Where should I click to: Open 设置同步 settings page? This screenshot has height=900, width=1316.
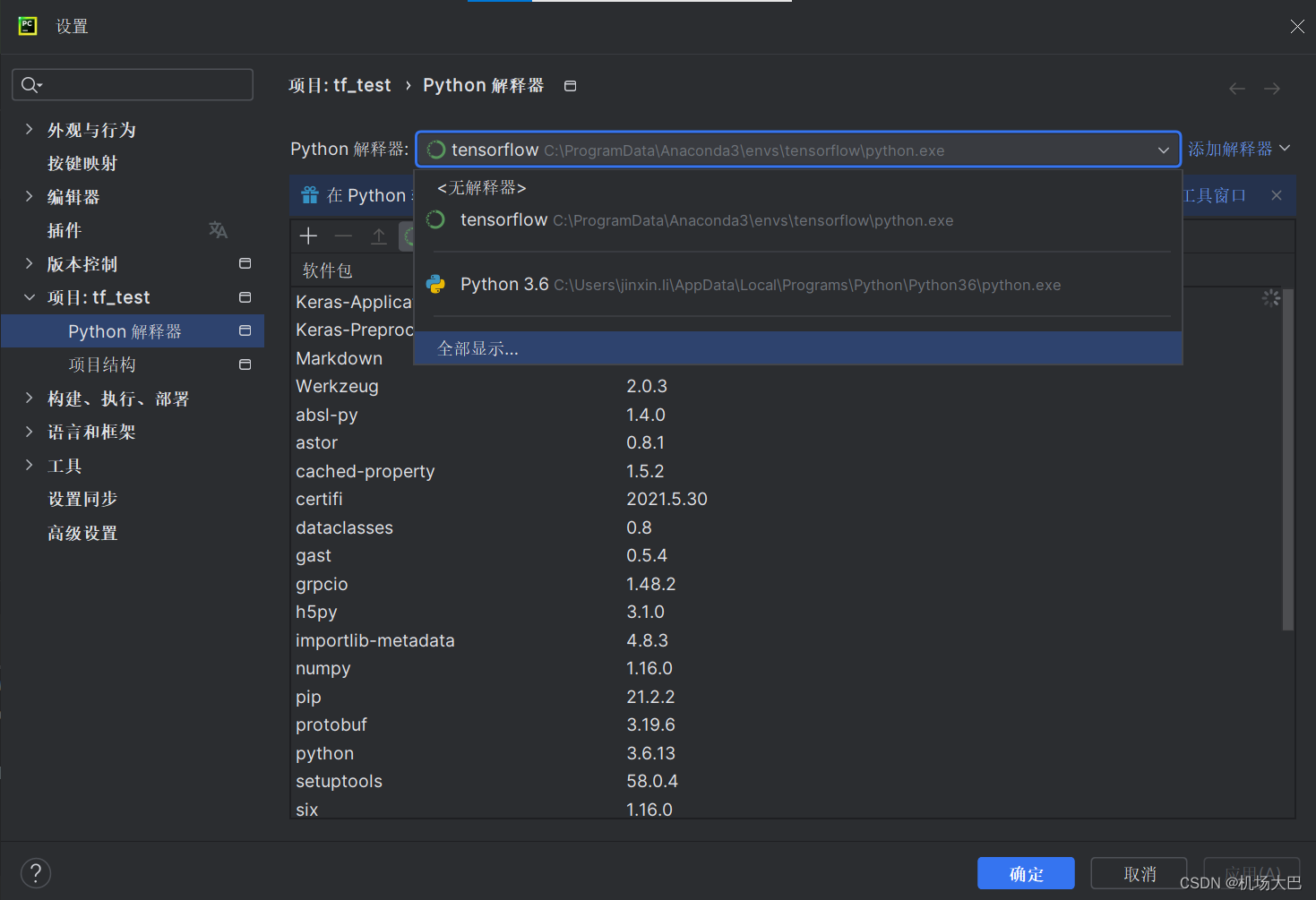coord(82,499)
